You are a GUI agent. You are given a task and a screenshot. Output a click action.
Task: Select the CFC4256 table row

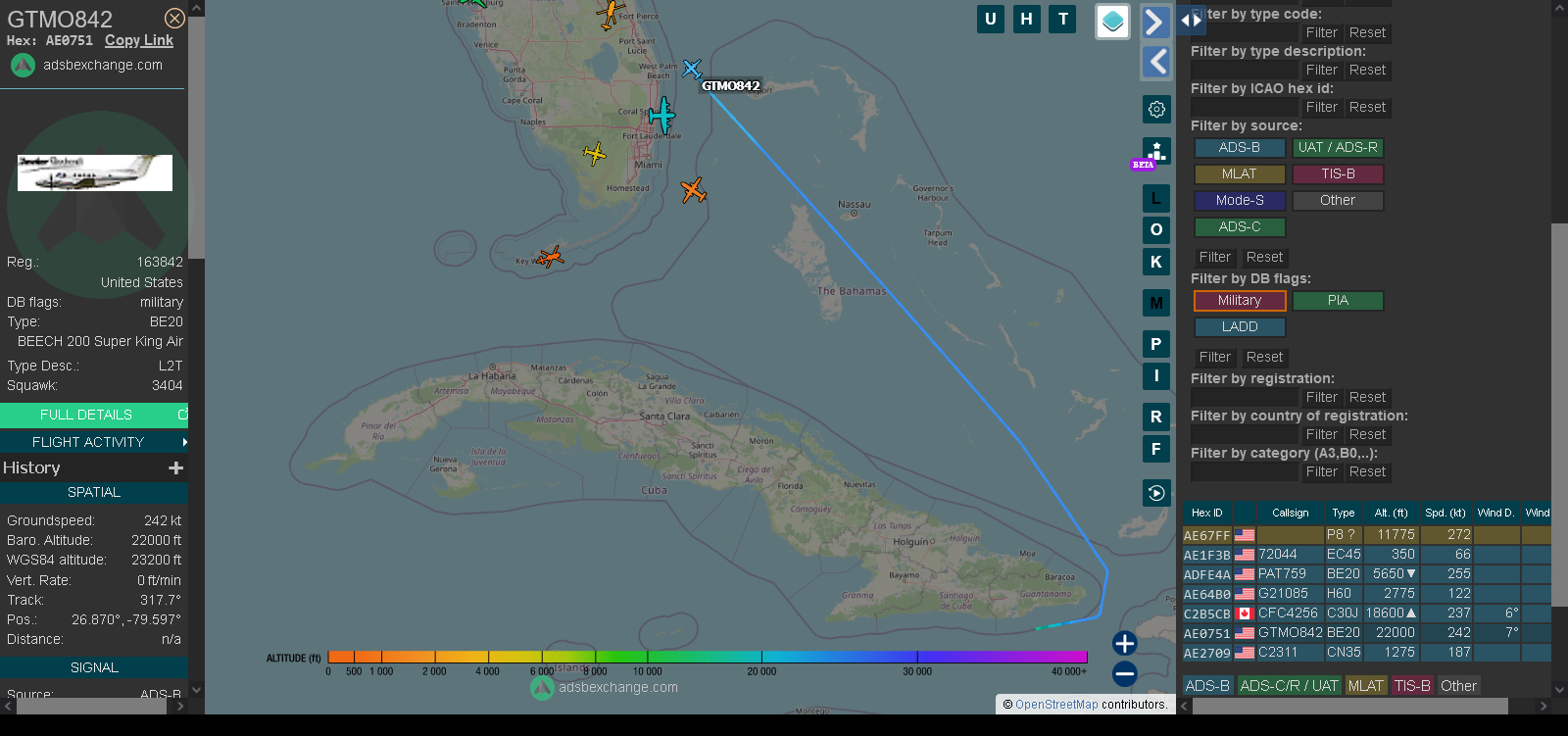(x=1366, y=613)
